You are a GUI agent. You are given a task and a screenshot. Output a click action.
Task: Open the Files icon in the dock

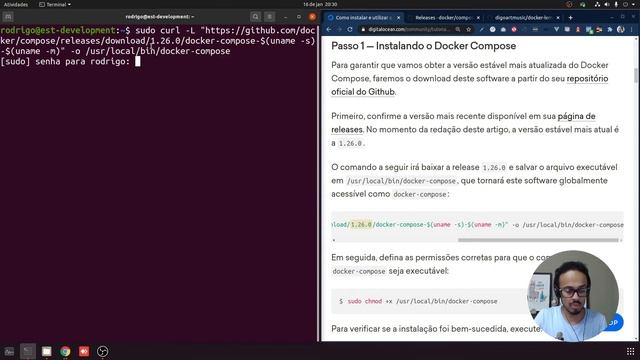(x=47, y=351)
